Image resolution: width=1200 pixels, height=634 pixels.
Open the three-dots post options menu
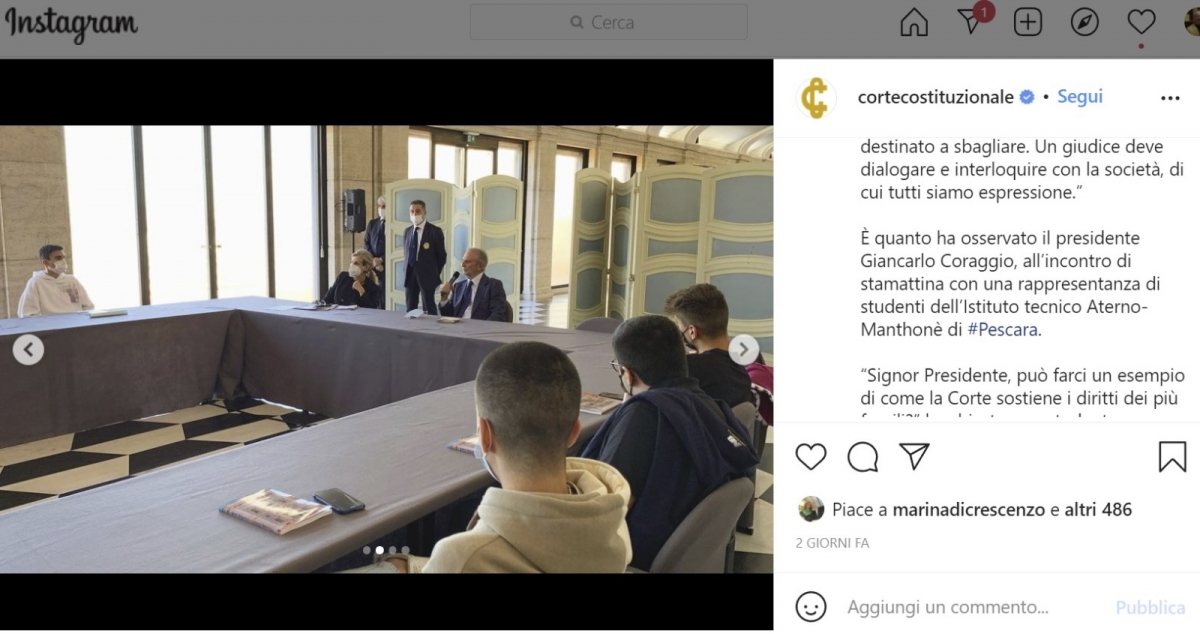point(1170,98)
